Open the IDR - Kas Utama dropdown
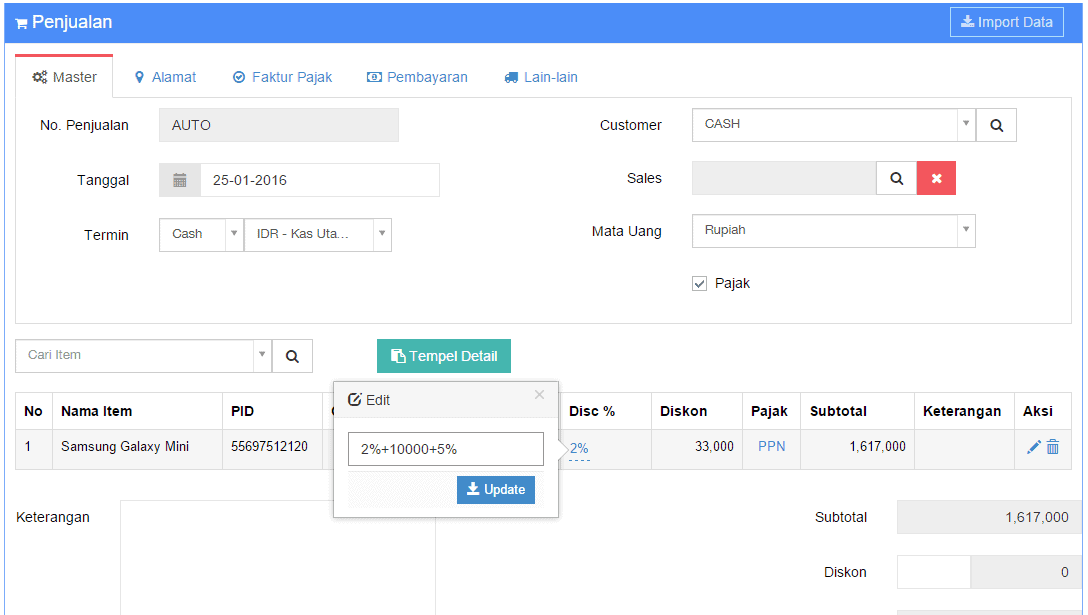The width and height of the screenshot is (1088, 615). pyautogui.click(x=382, y=234)
